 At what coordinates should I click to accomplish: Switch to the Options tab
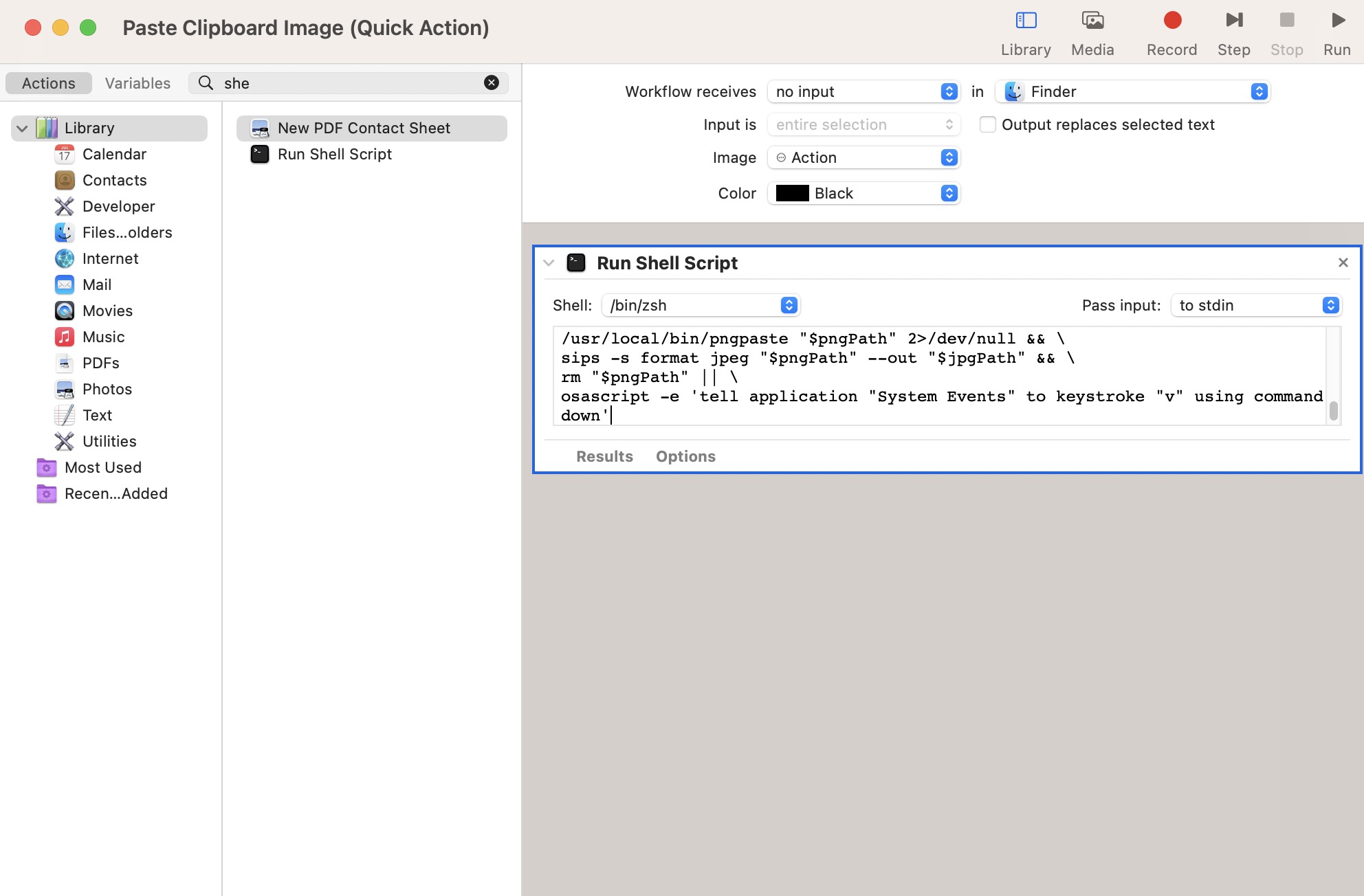pos(685,456)
